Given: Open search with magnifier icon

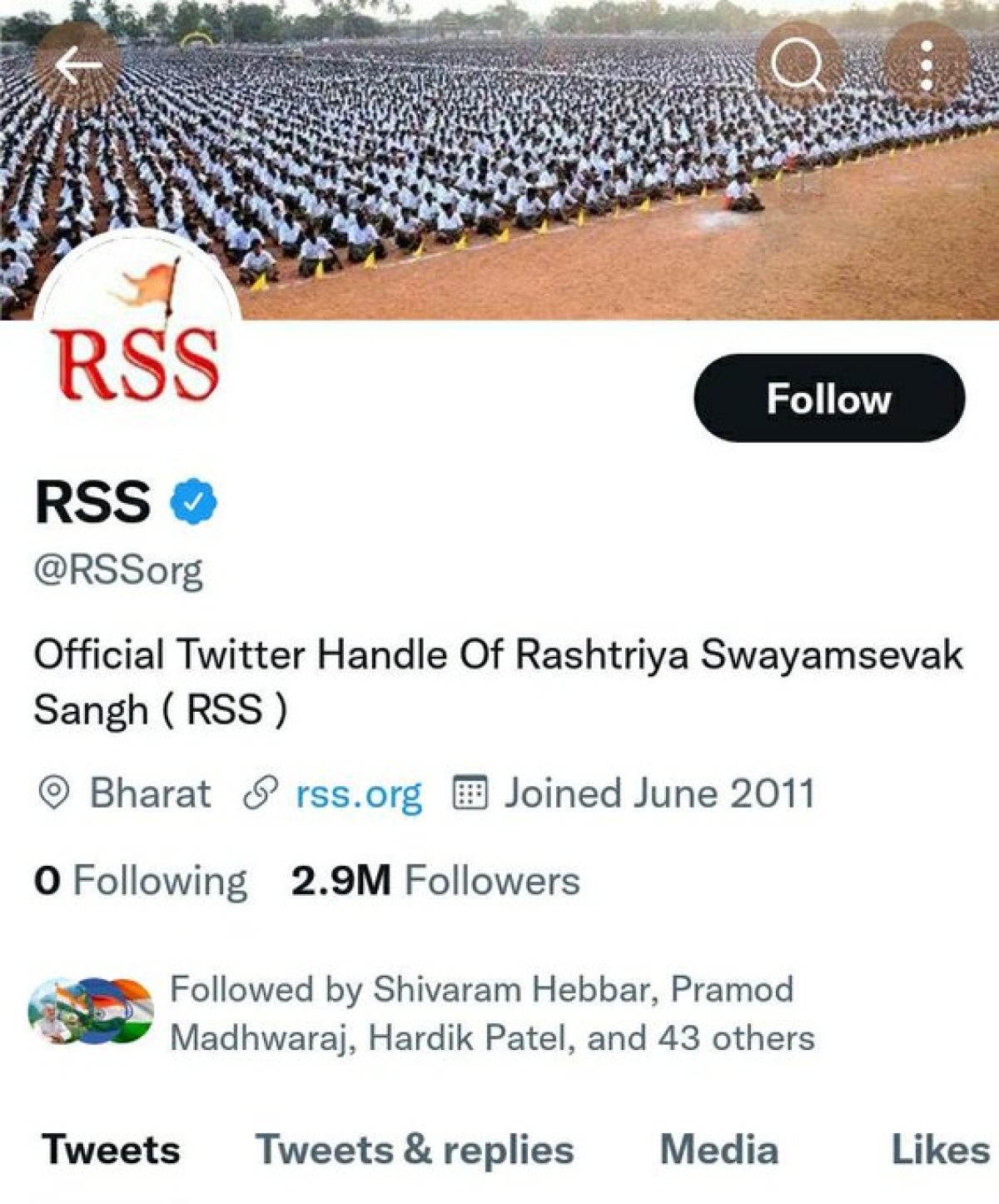Looking at the screenshot, I should pyautogui.click(x=798, y=65).
